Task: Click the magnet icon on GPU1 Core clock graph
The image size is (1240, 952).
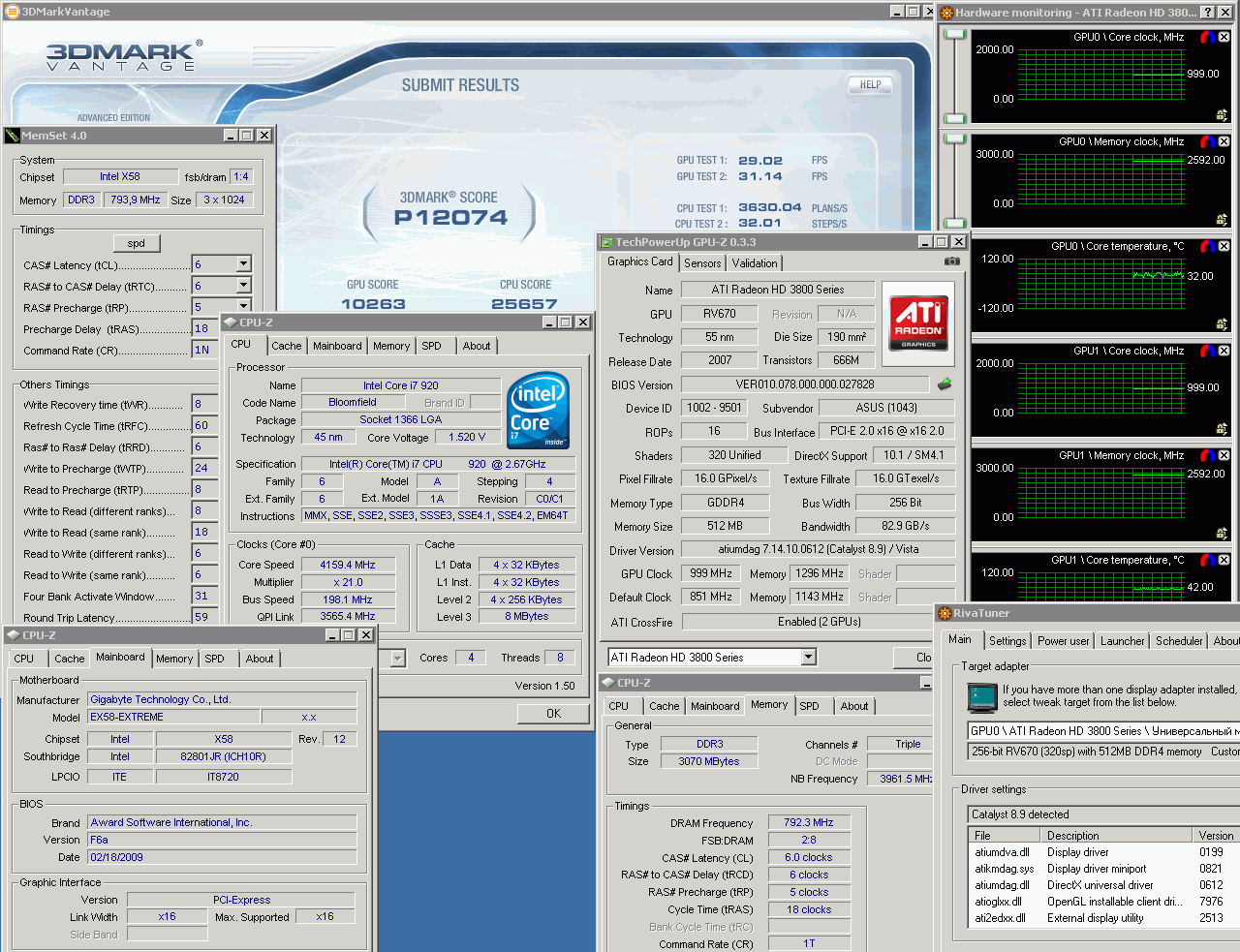Action: point(1207,351)
